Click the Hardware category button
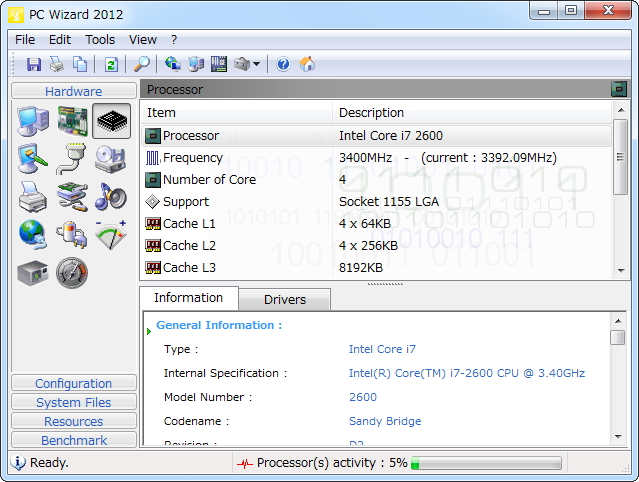 (74, 91)
